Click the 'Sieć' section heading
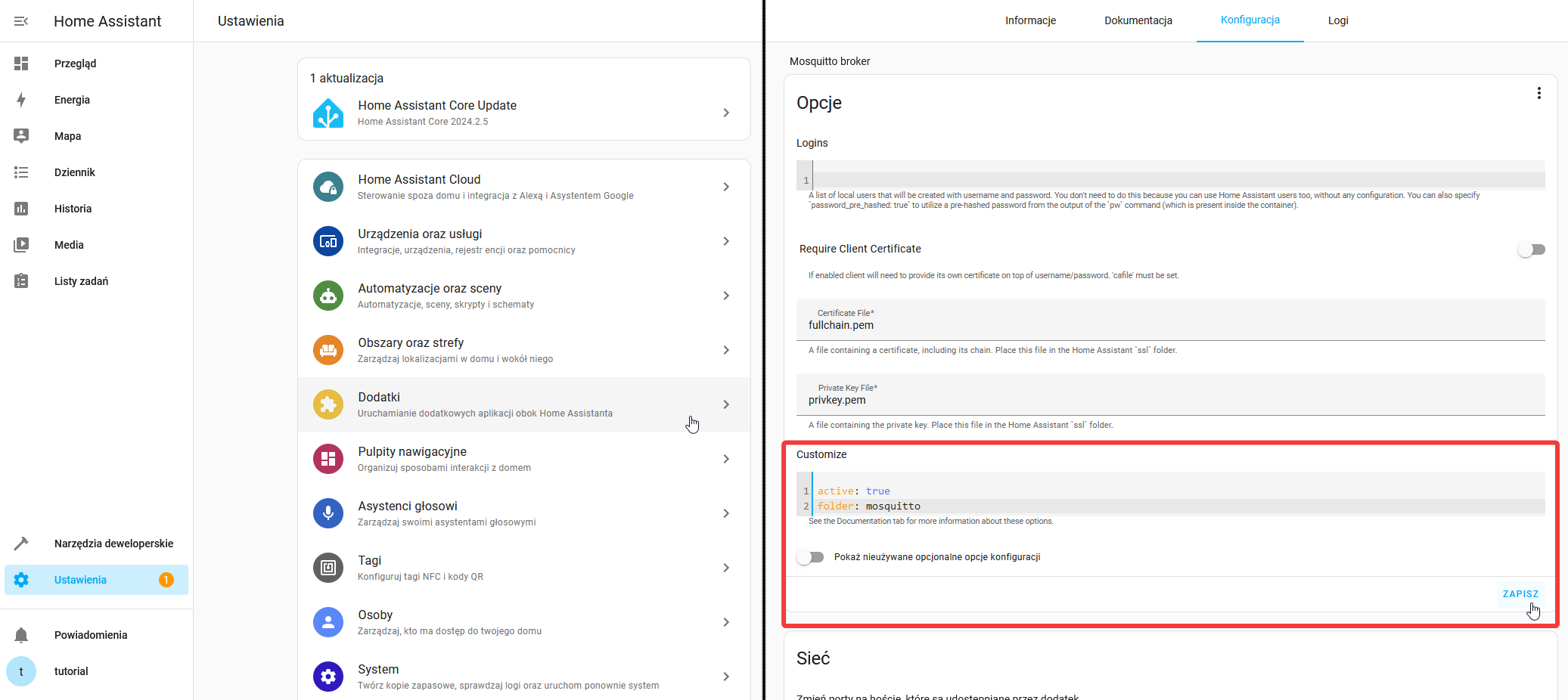 tap(813, 658)
